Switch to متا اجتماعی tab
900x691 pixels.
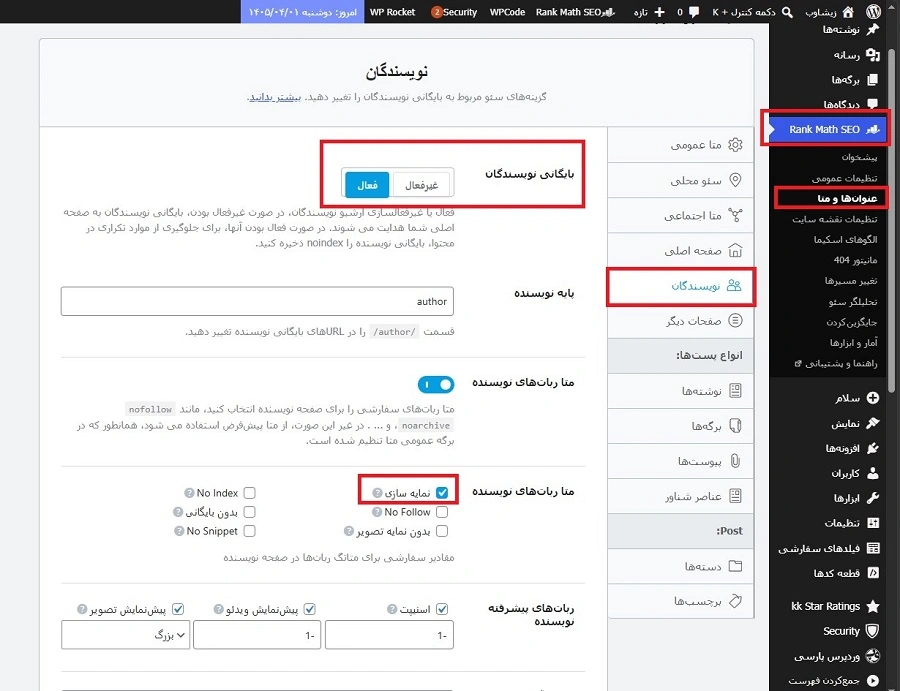click(680, 215)
